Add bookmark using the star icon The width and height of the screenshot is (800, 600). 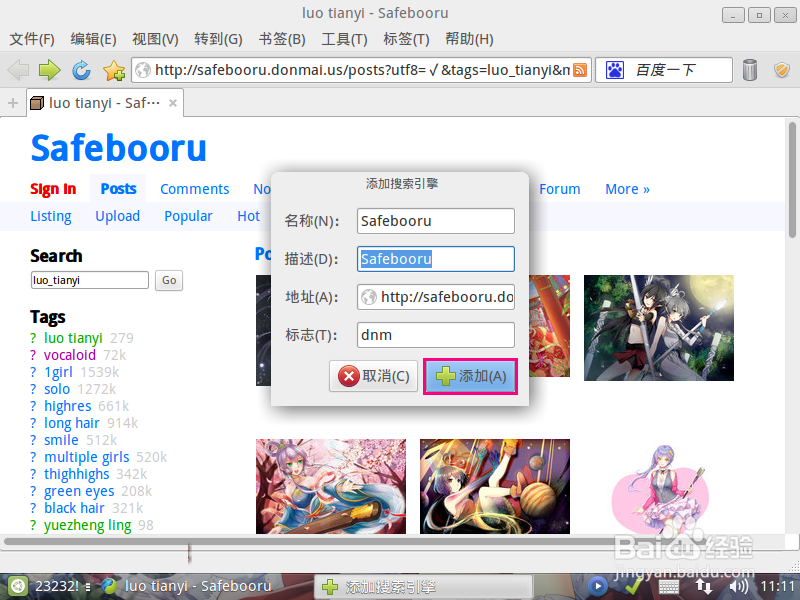(x=114, y=70)
